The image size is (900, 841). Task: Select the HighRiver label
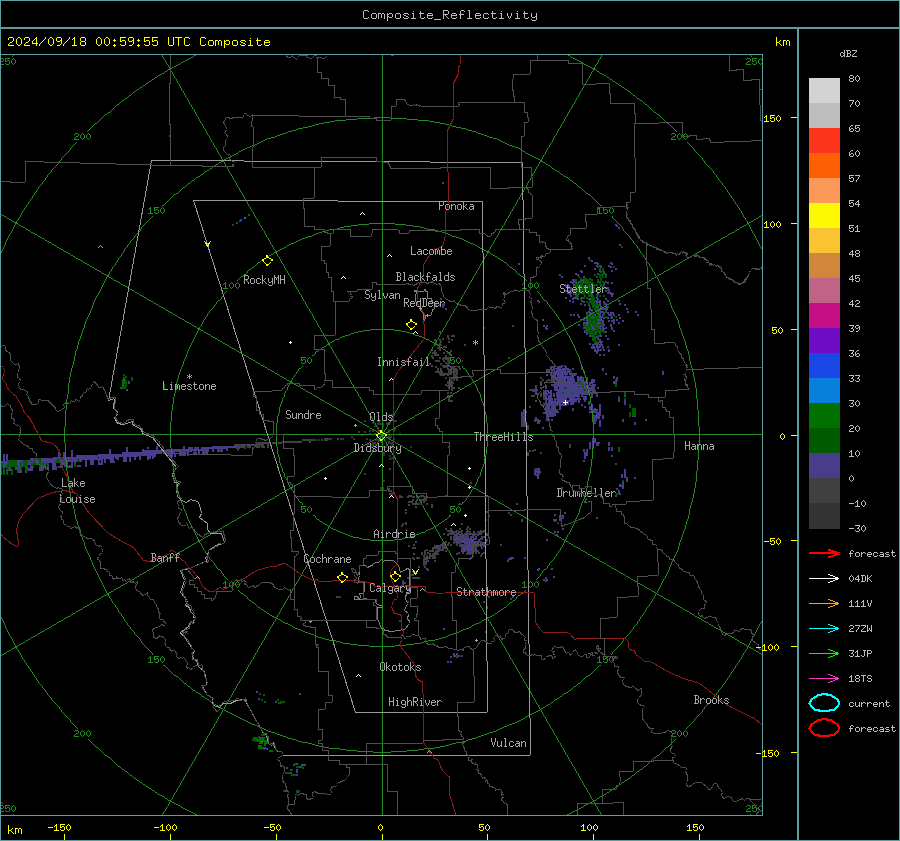(x=415, y=702)
